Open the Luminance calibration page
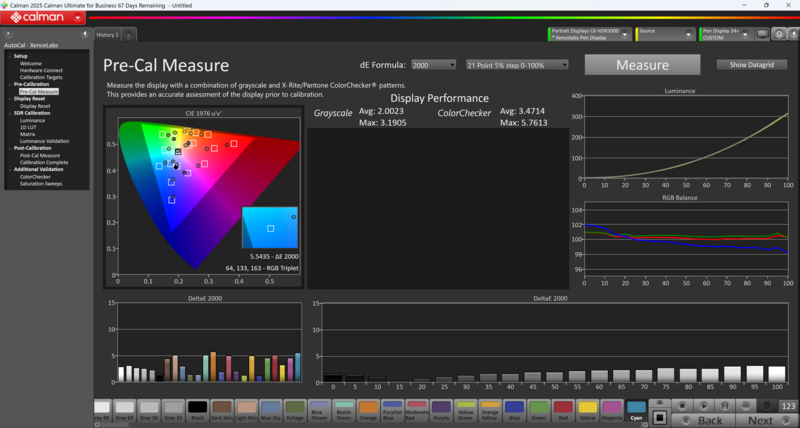 [x=32, y=120]
